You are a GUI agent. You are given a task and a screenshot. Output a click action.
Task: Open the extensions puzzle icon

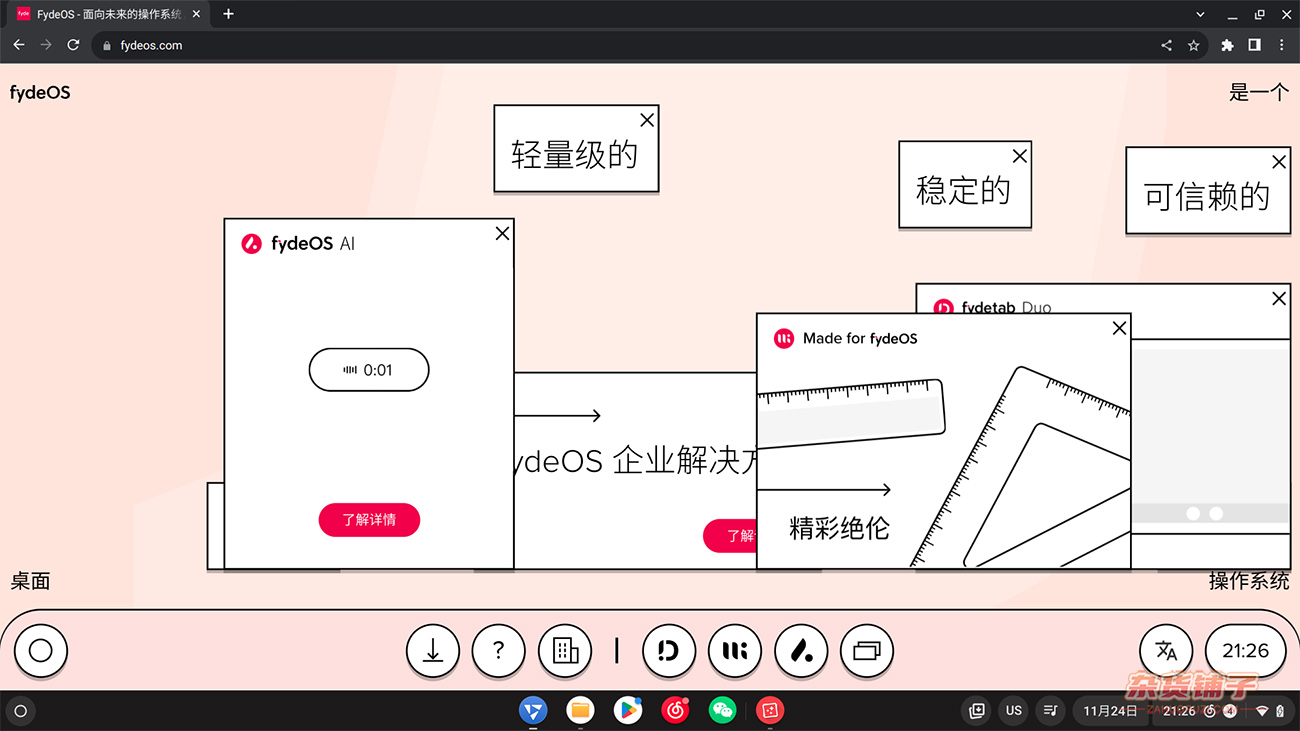pyautogui.click(x=1227, y=45)
